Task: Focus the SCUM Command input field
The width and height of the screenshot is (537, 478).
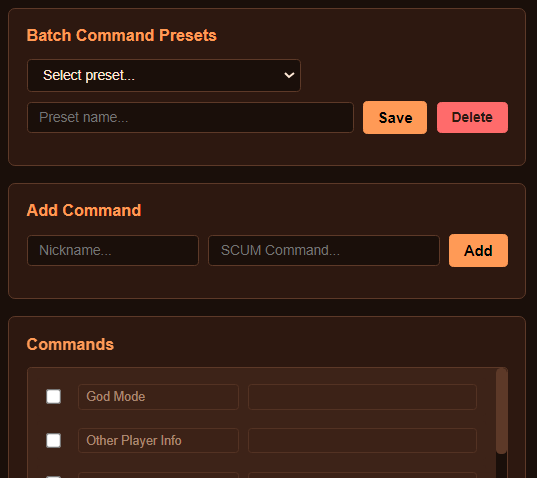Action: [x=324, y=250]
